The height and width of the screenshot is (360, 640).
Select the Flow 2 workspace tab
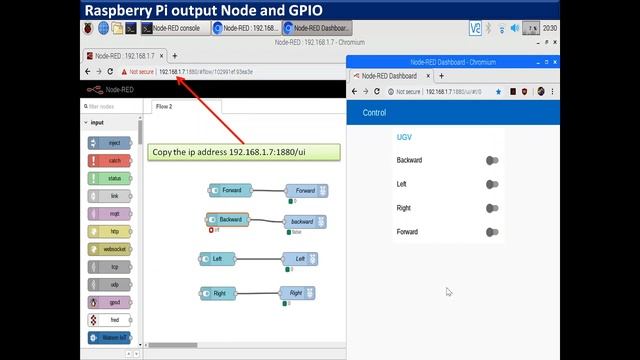click(186, 107)
